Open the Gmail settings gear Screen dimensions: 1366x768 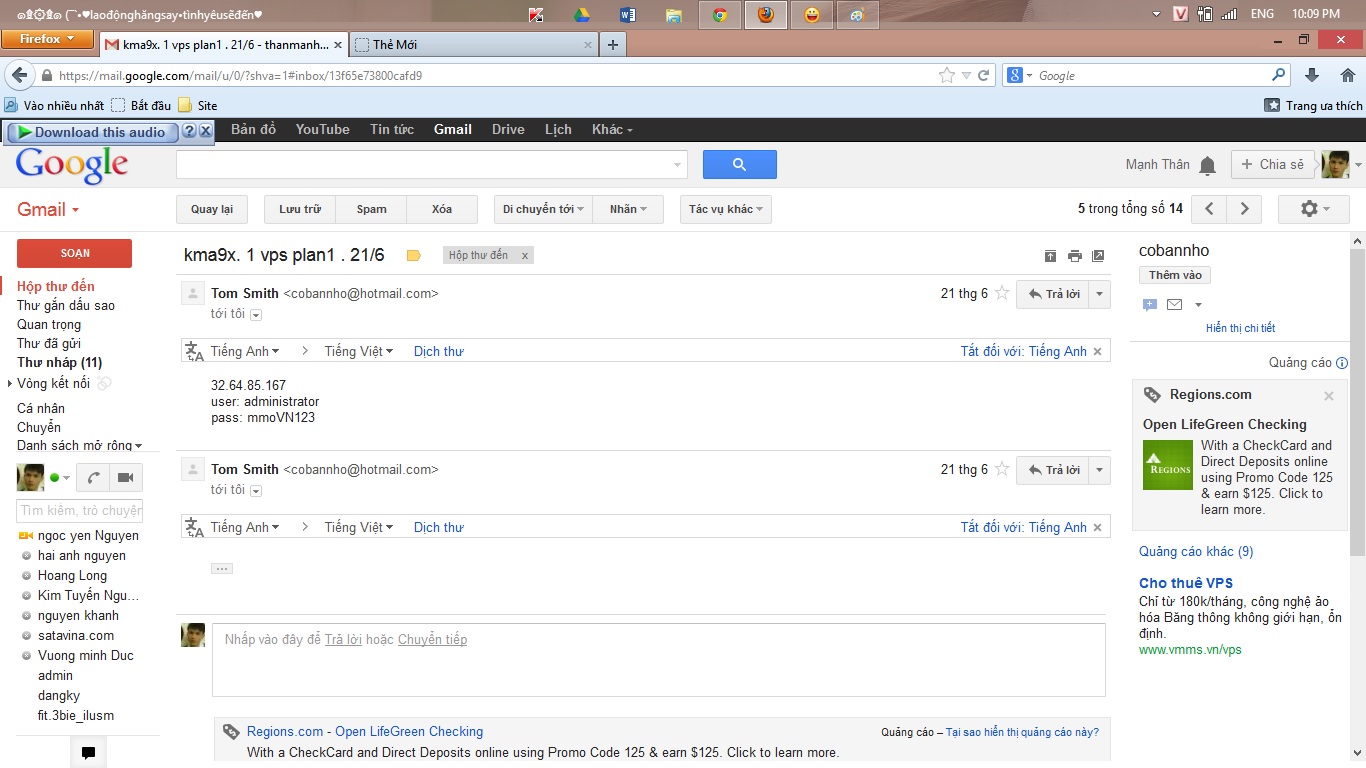tap(1313, 209)
